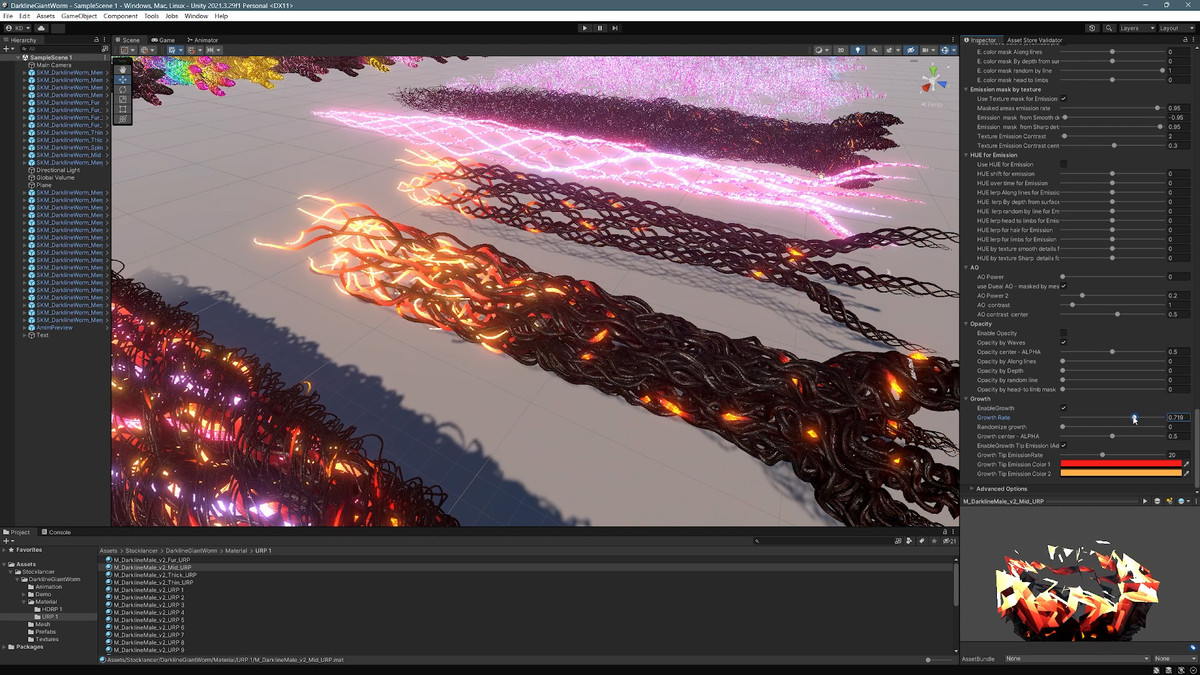This screenshot has width=1200, height=675.
Task: Uncheck the EnableGrowth checkbox
Action: 1063,408
